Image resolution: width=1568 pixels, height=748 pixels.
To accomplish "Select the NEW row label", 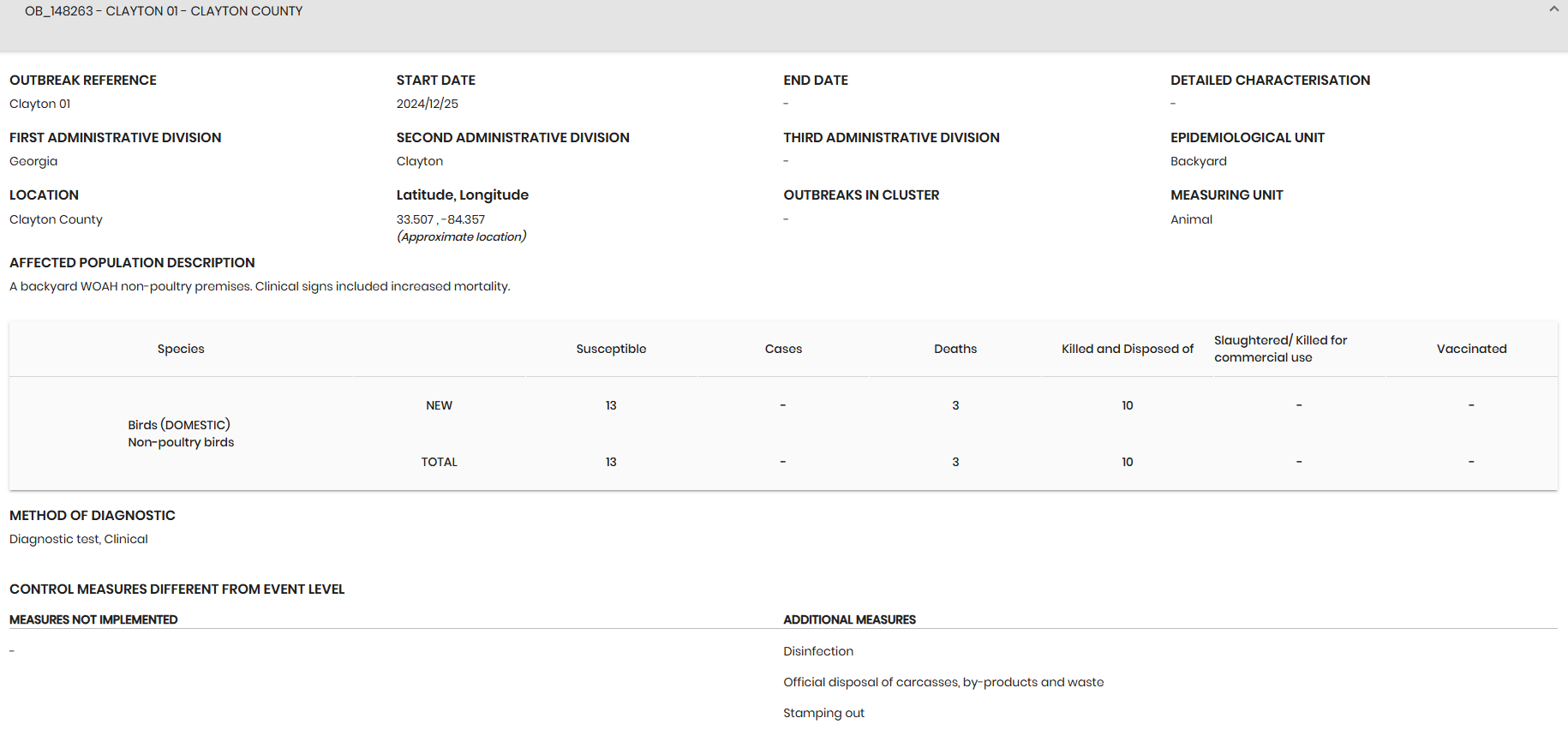I will (x=439, y=405).
